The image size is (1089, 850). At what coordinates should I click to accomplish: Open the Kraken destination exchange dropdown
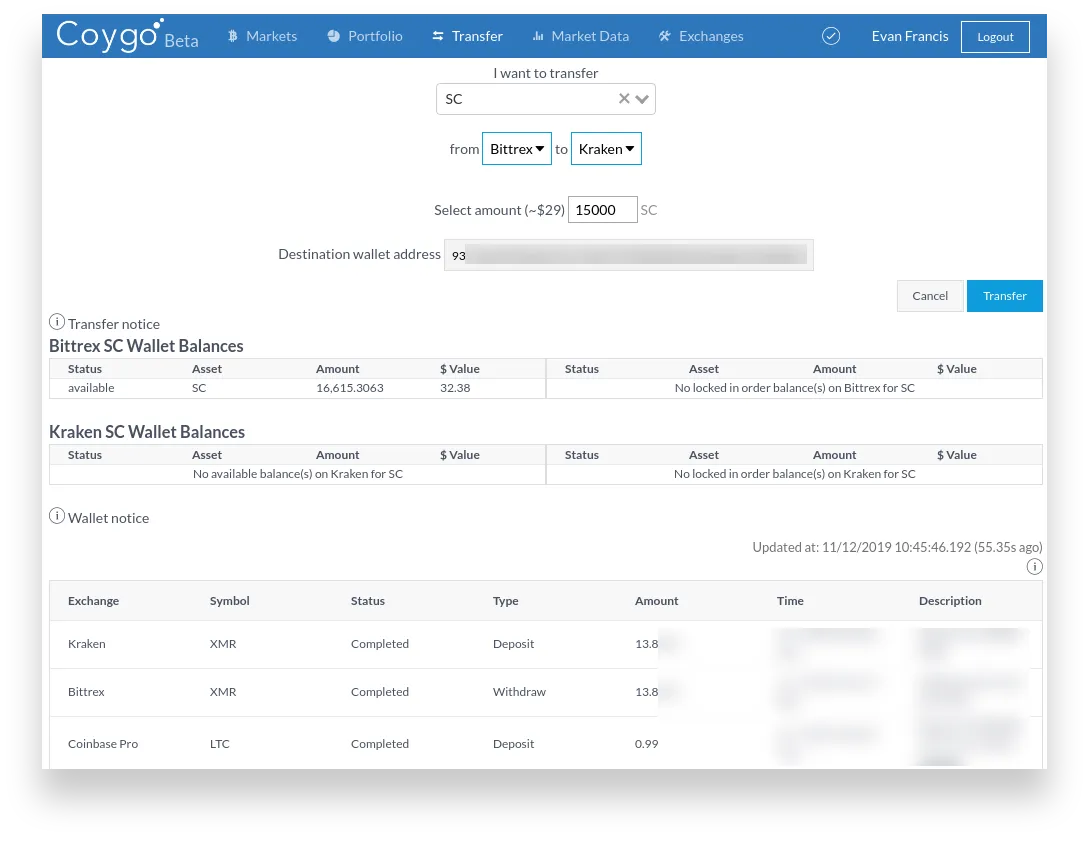(606, 149)
